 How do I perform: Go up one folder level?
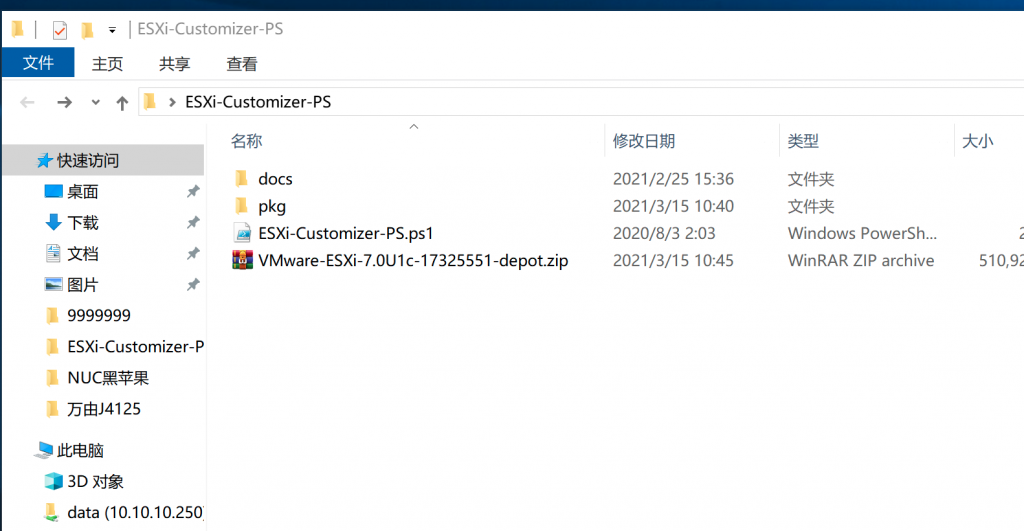pyautogui.click(x=122, y=103)
